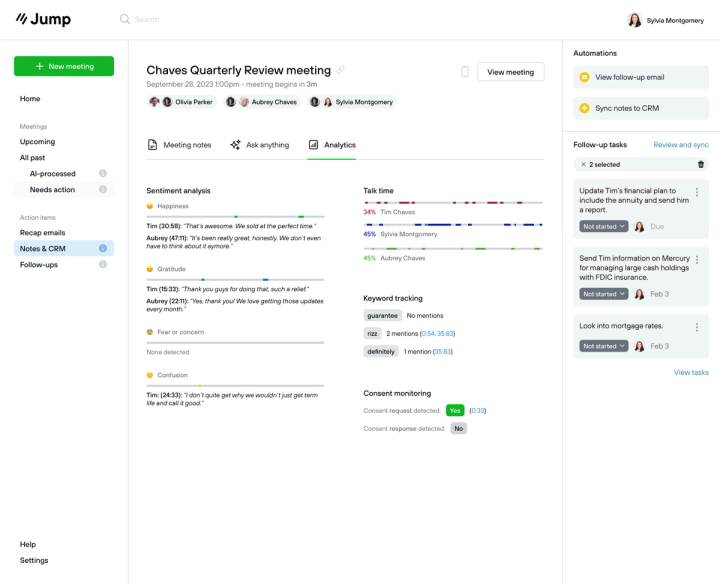The height and width of the screenshot is (584, 720).
Task: Open three-dot menu on Tim's financial plan task
Action: pos(697,193)
